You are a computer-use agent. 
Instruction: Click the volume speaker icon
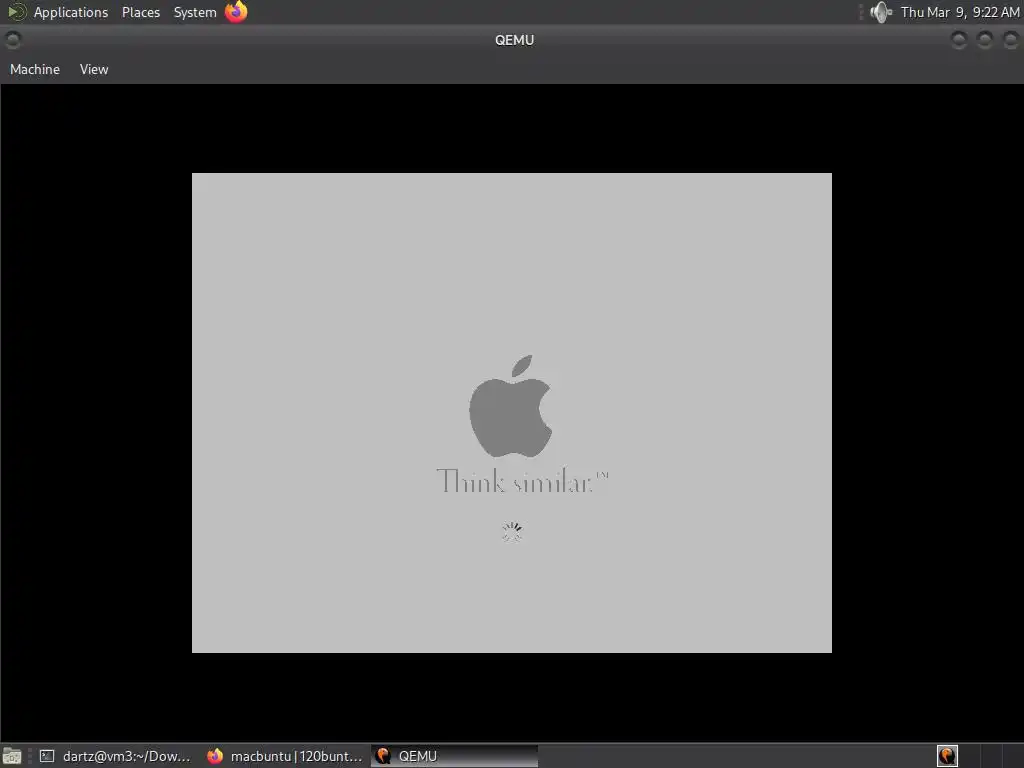[881, 12]
